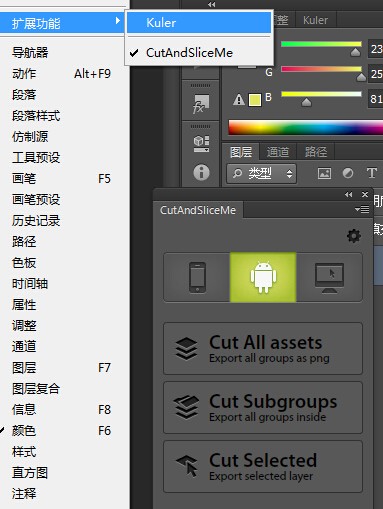Click the B value field showing 81
This screenshot has width=383, height=509.
click(376, 99)
